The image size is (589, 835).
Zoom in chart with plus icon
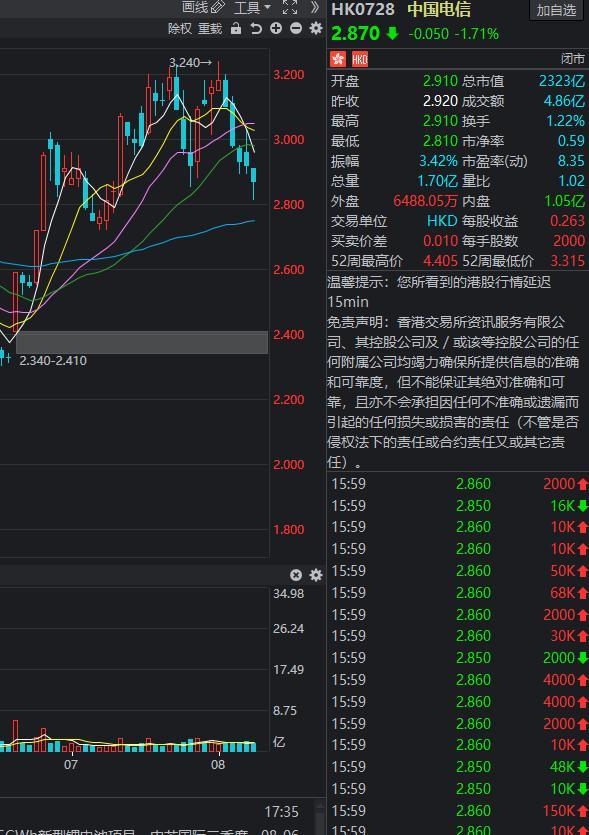coord(276,29)
